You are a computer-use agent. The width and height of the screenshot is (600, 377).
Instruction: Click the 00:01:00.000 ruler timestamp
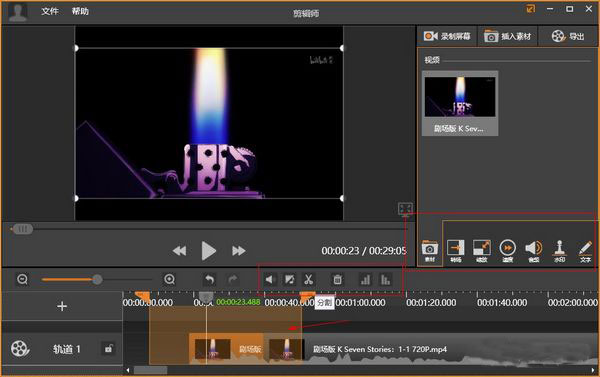pos(360,302)
